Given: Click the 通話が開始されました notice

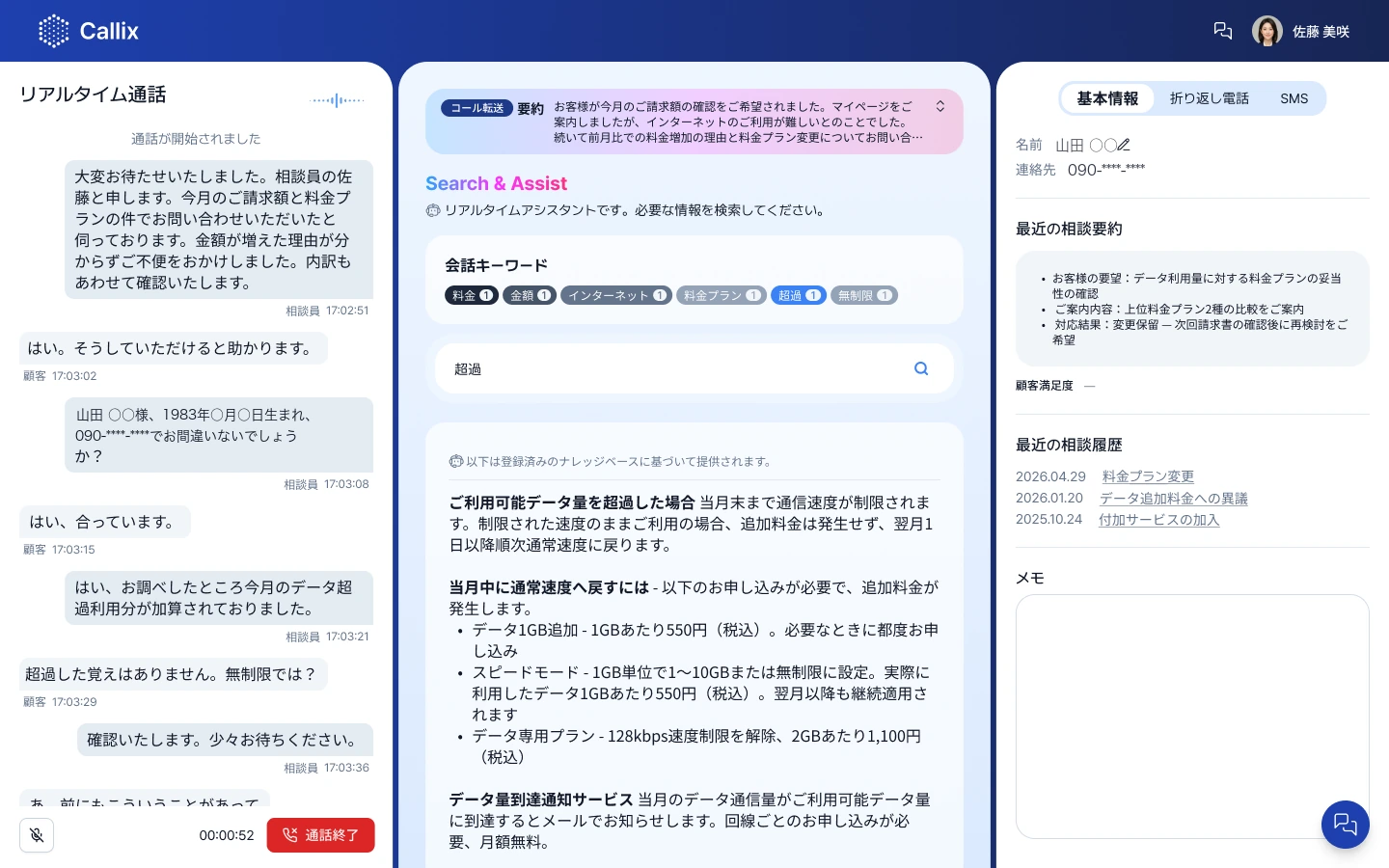Looking at the screenshot, I should pos(196,139).
